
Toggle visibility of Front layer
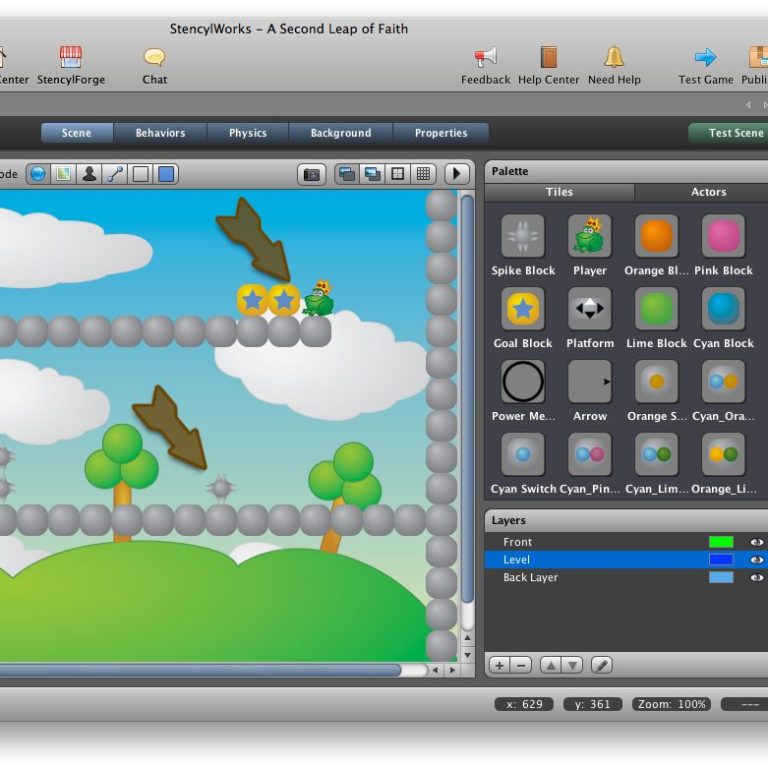(757, 542)
